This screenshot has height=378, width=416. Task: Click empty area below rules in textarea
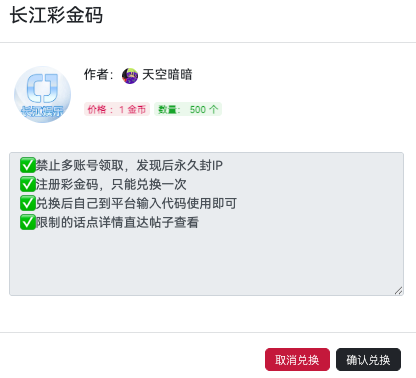(206, 262)
